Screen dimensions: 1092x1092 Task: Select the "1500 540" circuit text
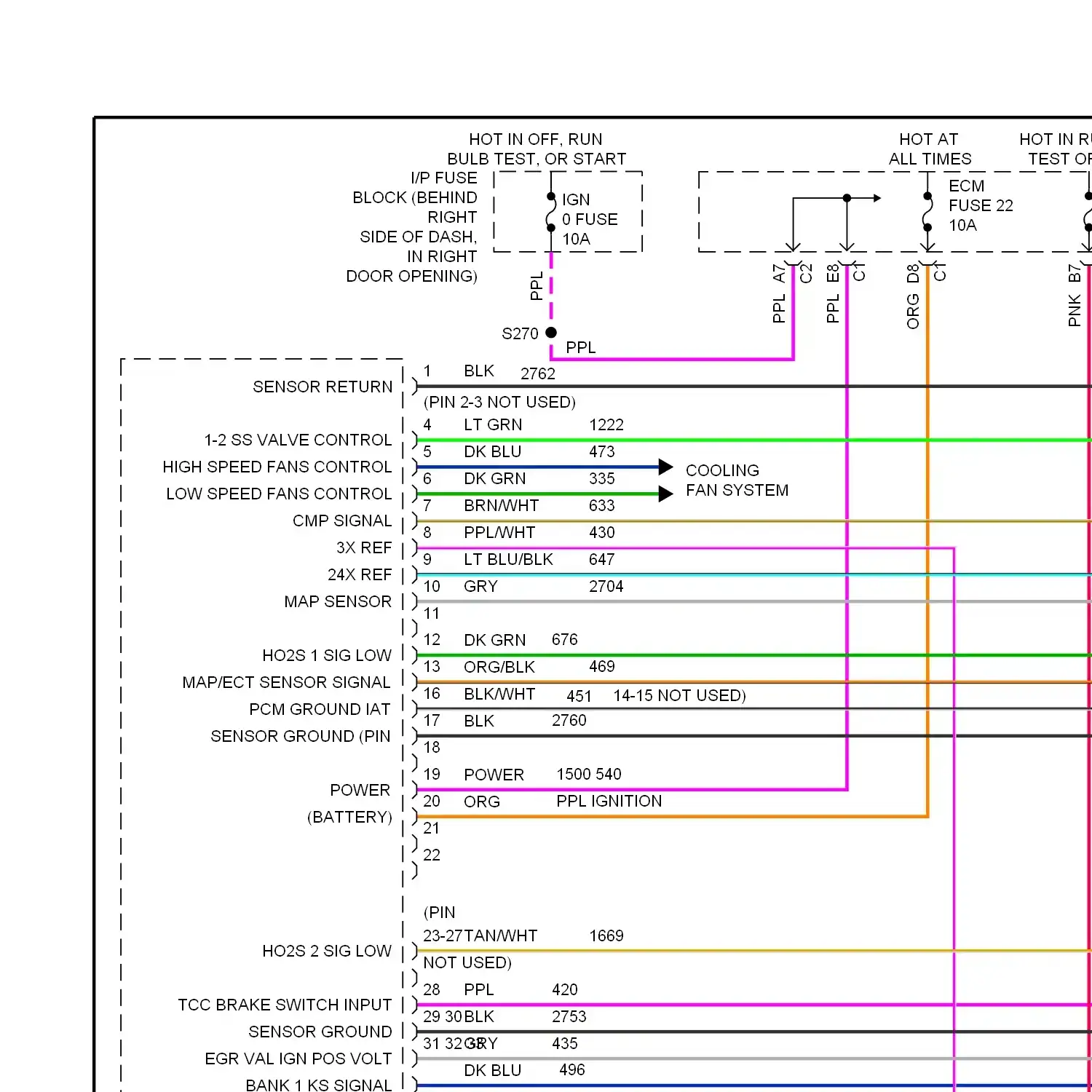[589, 774]
